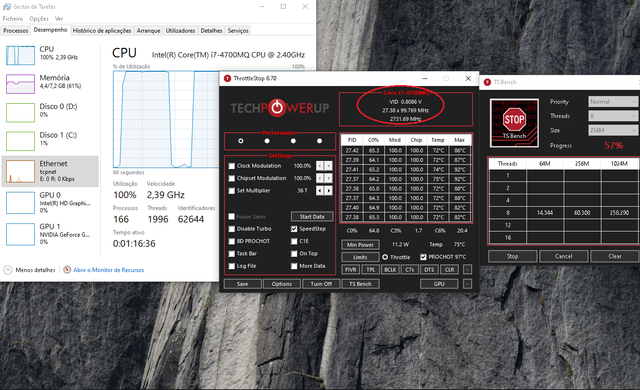Click the FIVR button in ThrottleStop
The width and height of the screenshot is (640, 390).
(351, 270)
